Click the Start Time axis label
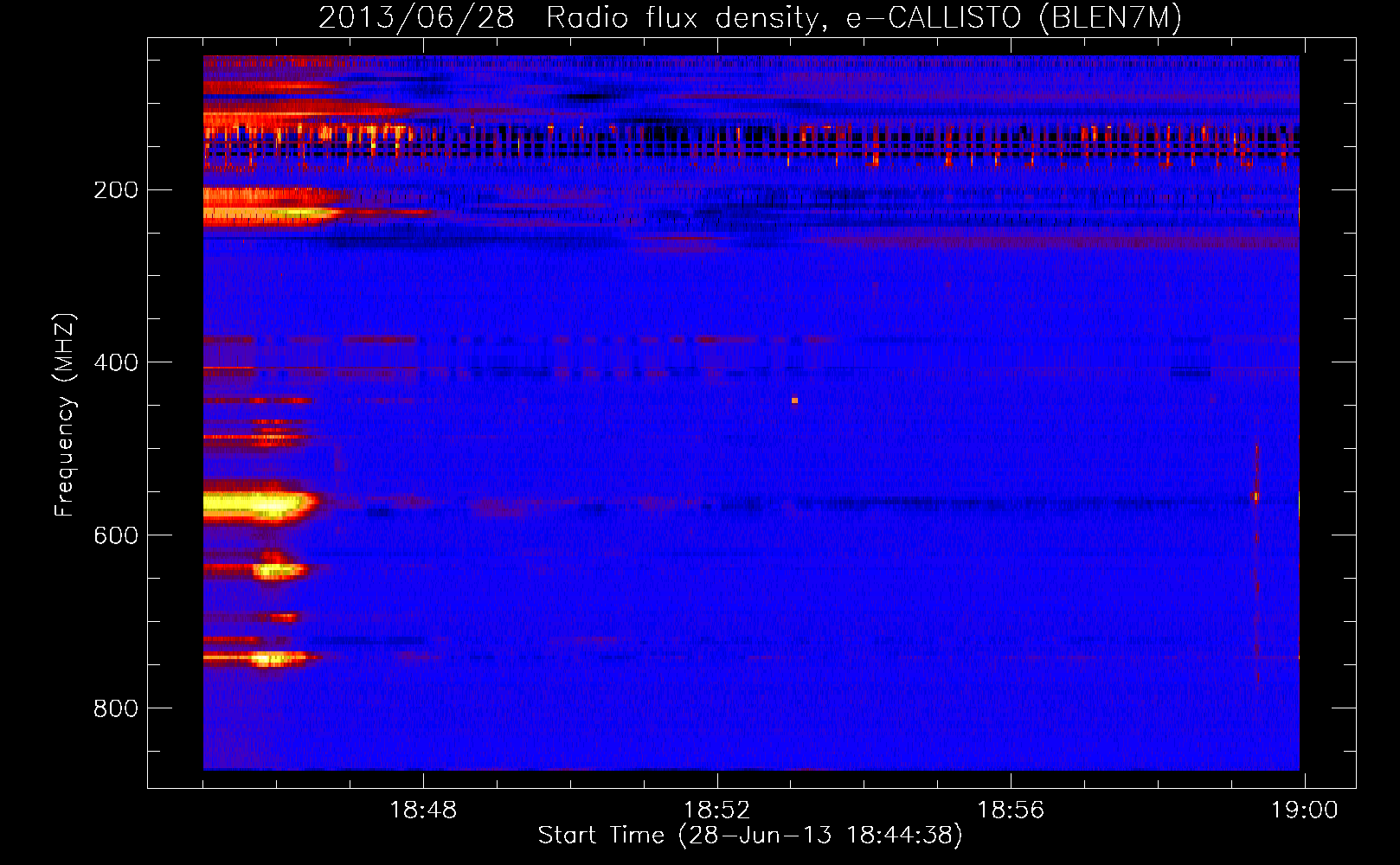 [x=750, y=836]
